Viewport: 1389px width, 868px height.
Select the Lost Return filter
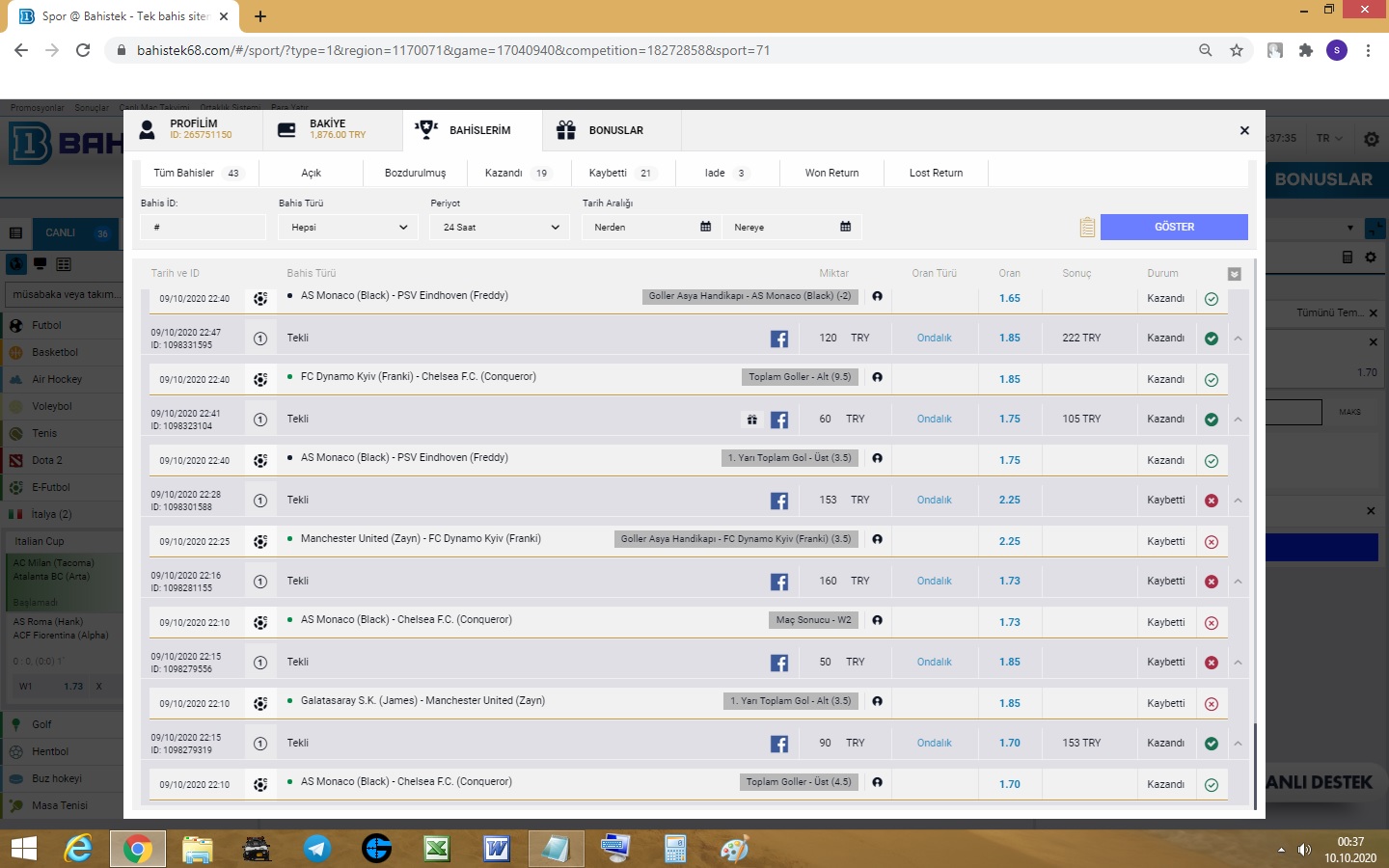coord(936,173)
